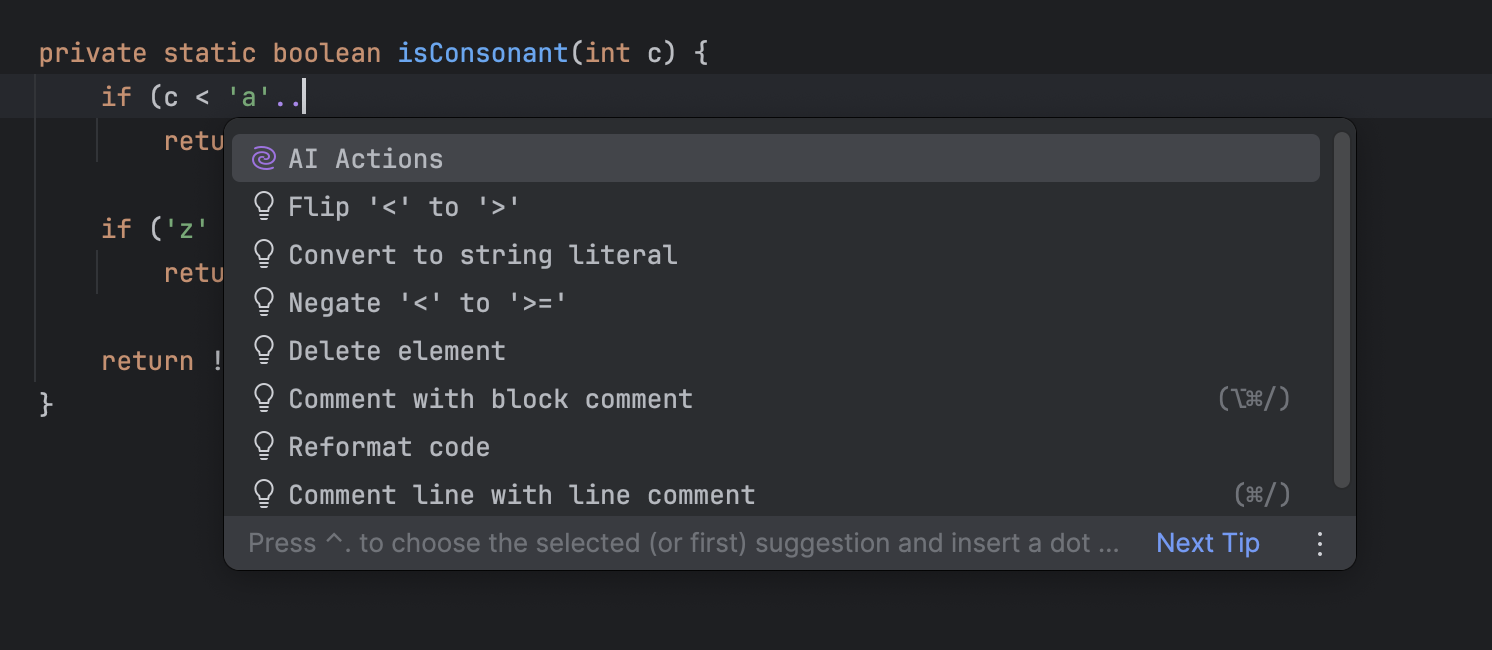The height and width of the screenshot is (650, 1492).
Task: Click the Next Tip link
Action: [1206, 542]
